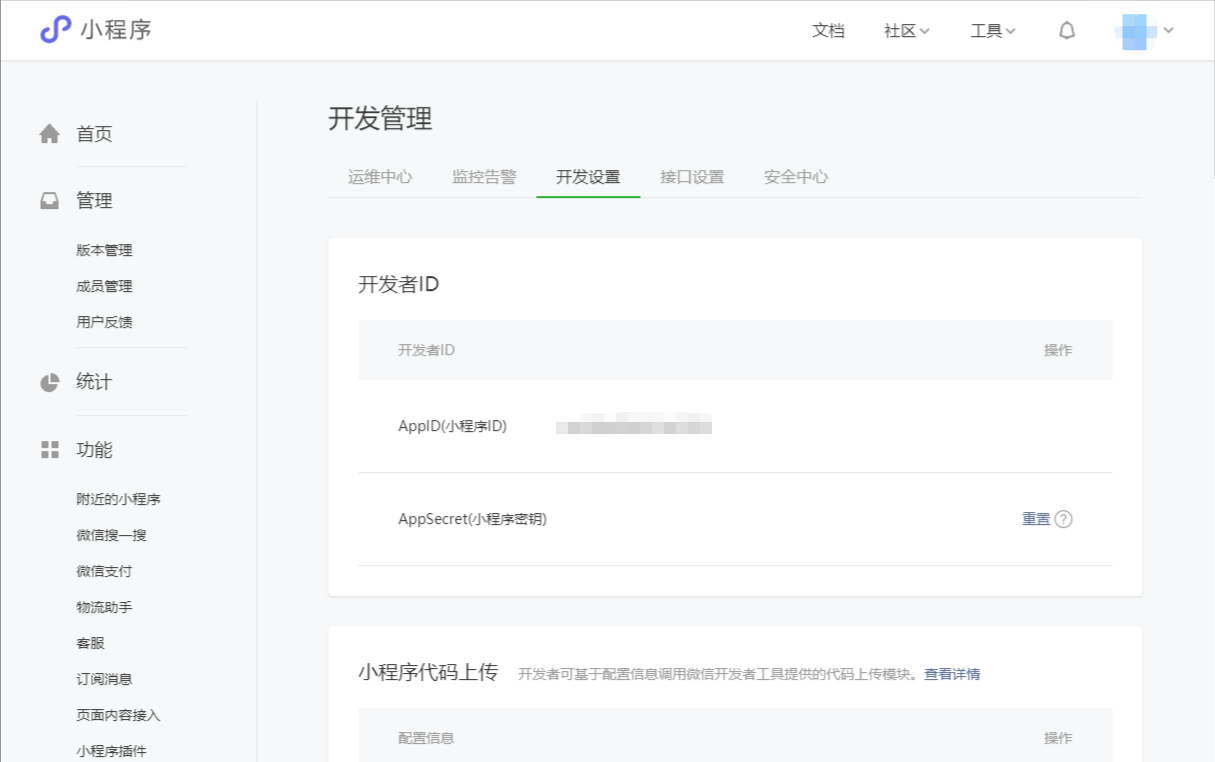Click the help icon next to 重置
The height and width of the screenshot is (762, 1215).
[x=1064, y=519]
